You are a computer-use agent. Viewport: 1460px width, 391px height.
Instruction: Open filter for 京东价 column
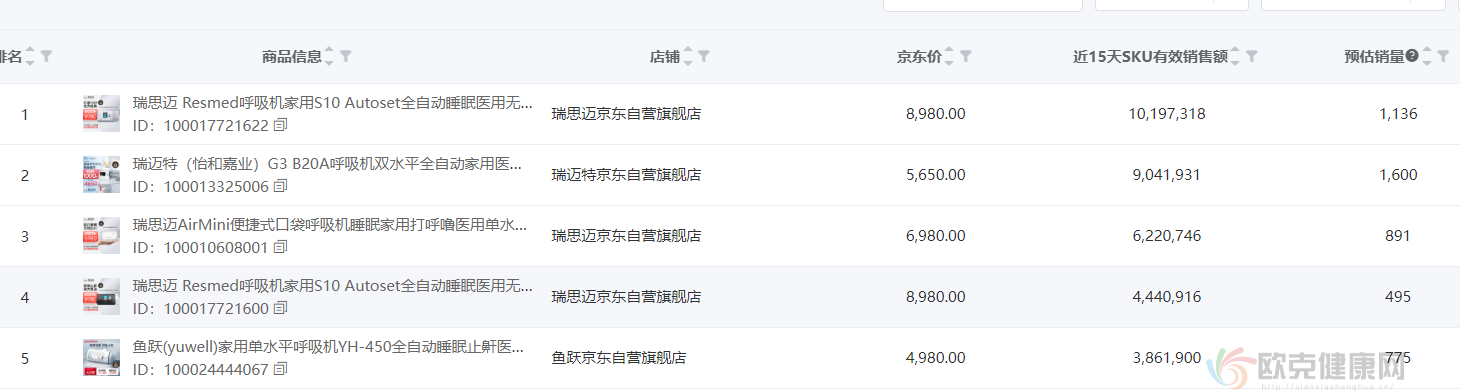966,57
